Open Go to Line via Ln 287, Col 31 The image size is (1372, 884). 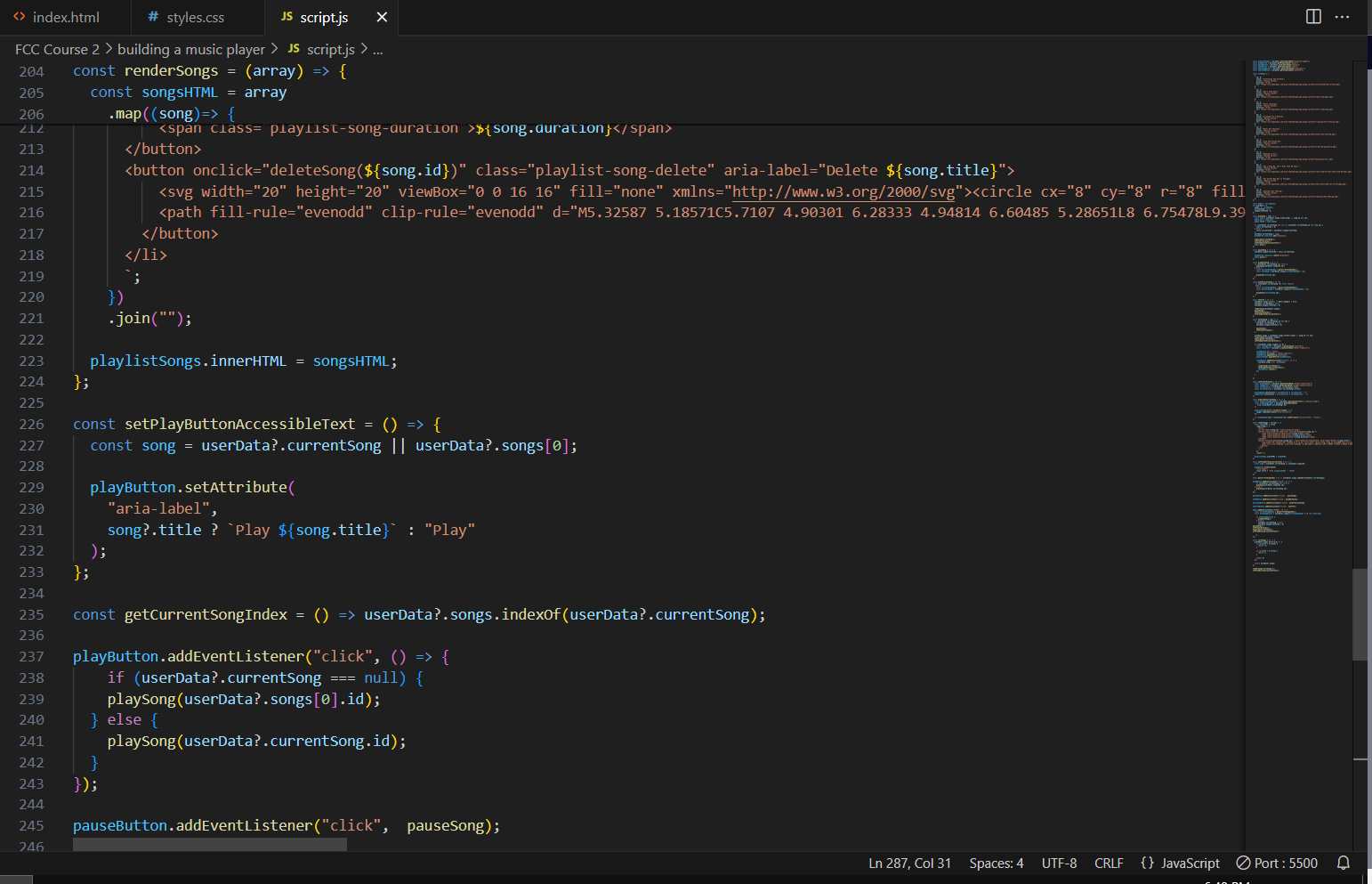(909, 863)
